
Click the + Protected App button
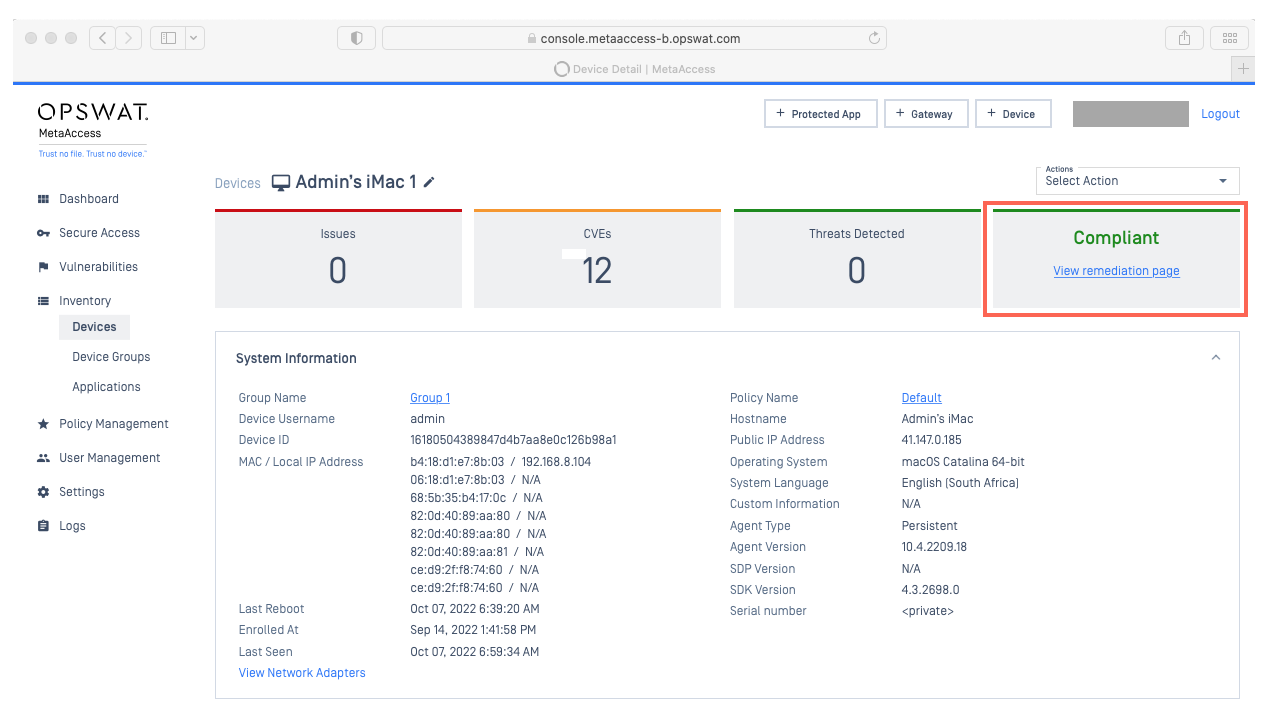point(820,114)
